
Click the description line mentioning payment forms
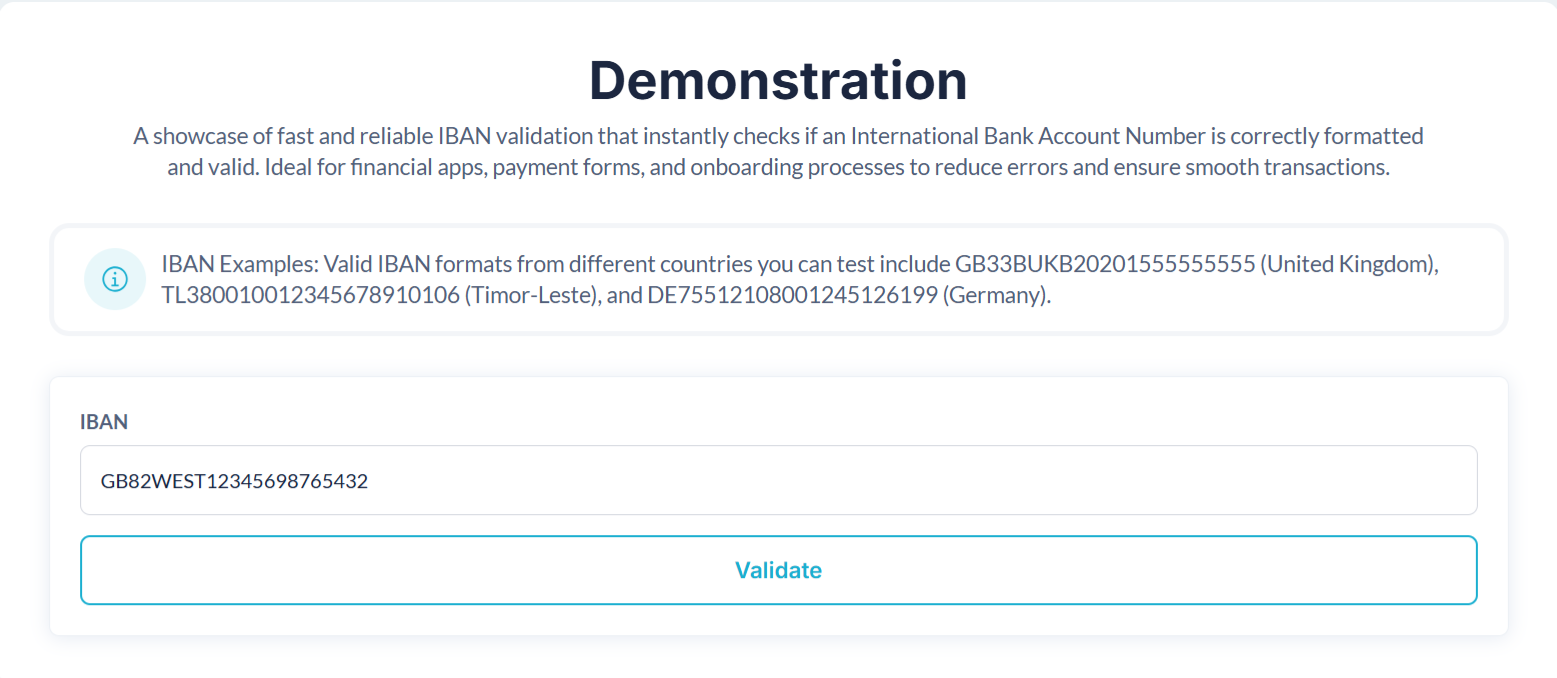pyautogui.click(x=778, y=167)
